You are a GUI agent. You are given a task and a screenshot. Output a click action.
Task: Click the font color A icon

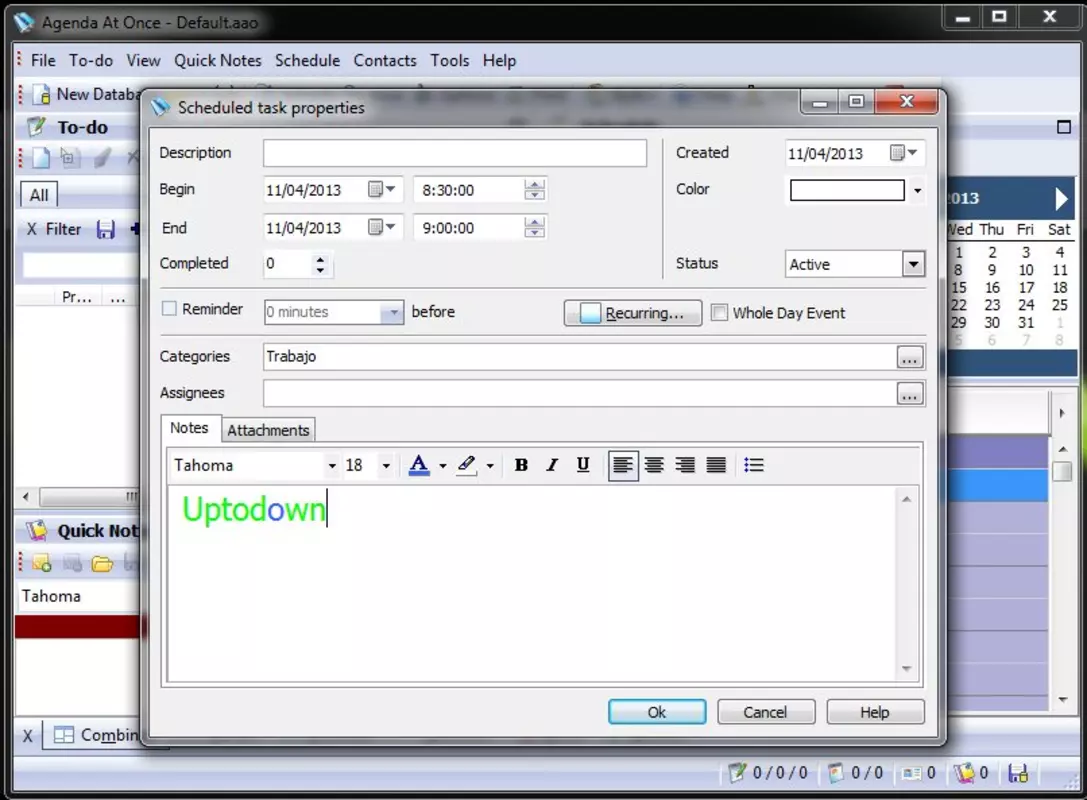(x=419, y=465)
